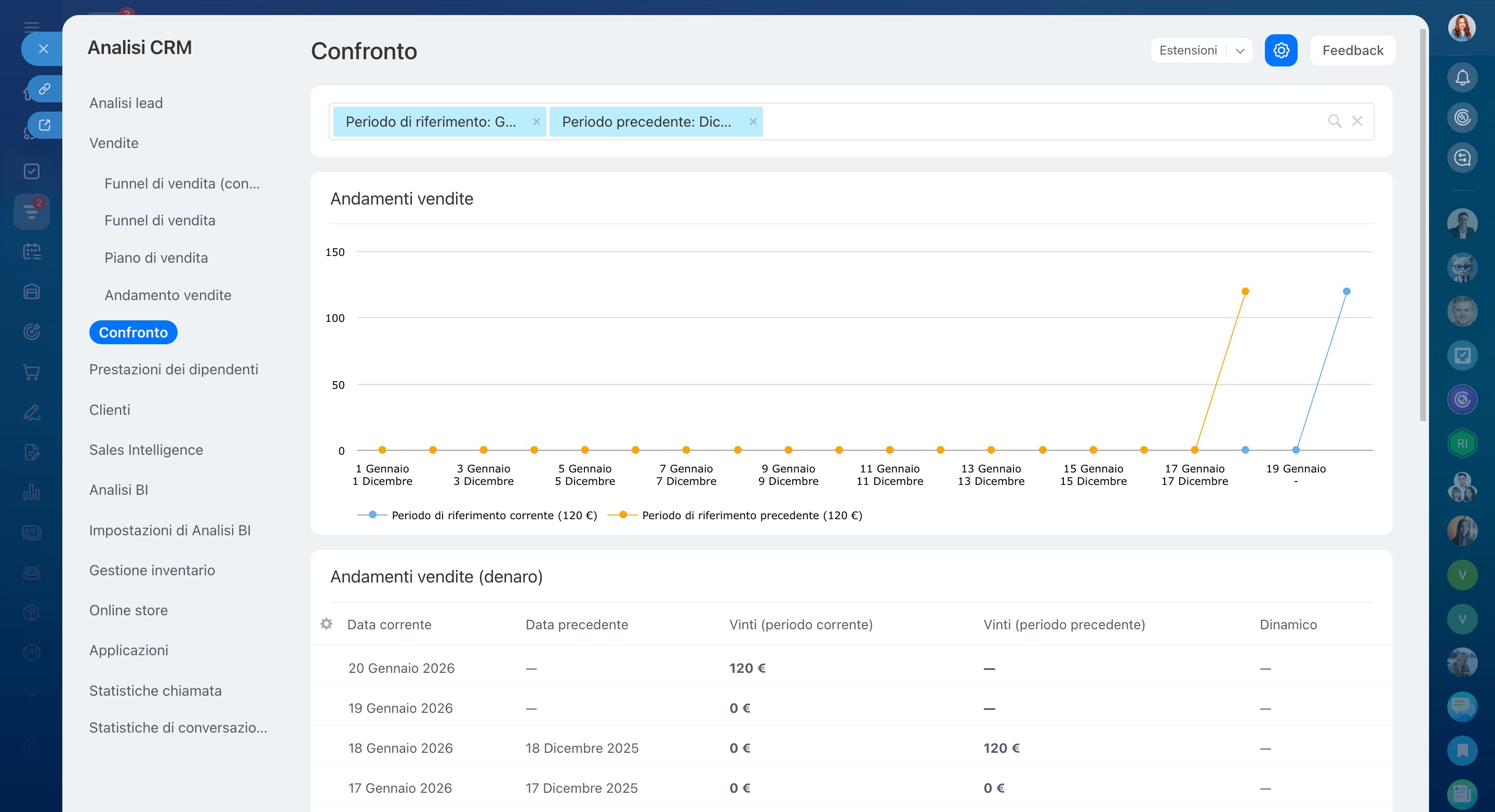
Task: Open the Vendite section in menu
Action: tap(114, 143)
